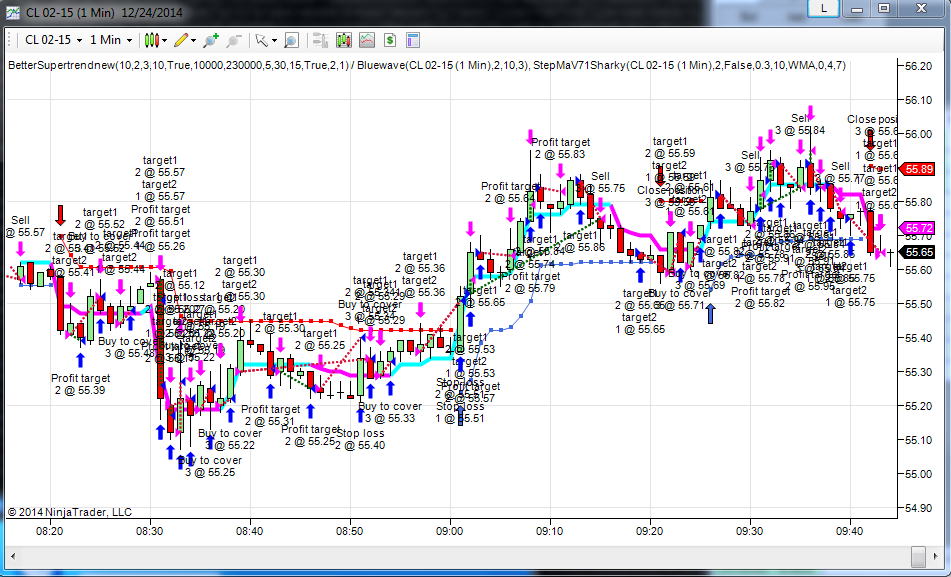Expand the cursor type dropdown arrow
951x577 pixels.
pyautogui.click(x=274, y=41)
